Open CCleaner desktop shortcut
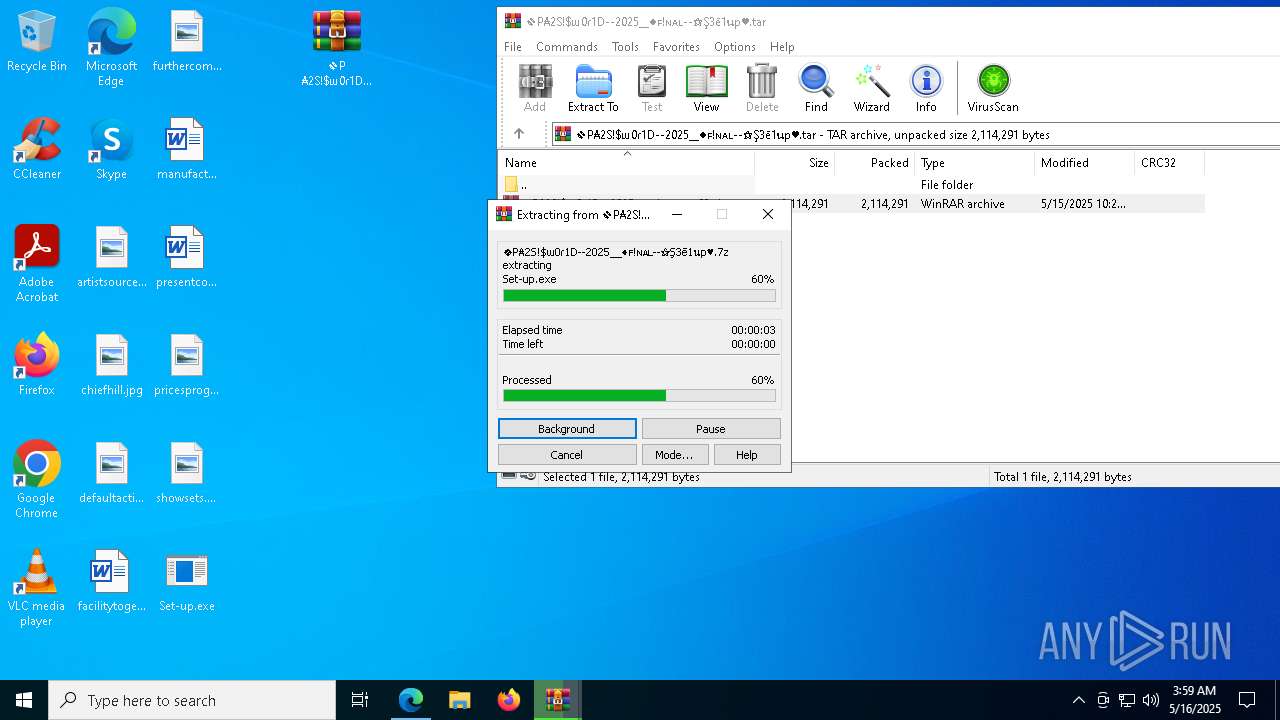 [x=37, y=150]
